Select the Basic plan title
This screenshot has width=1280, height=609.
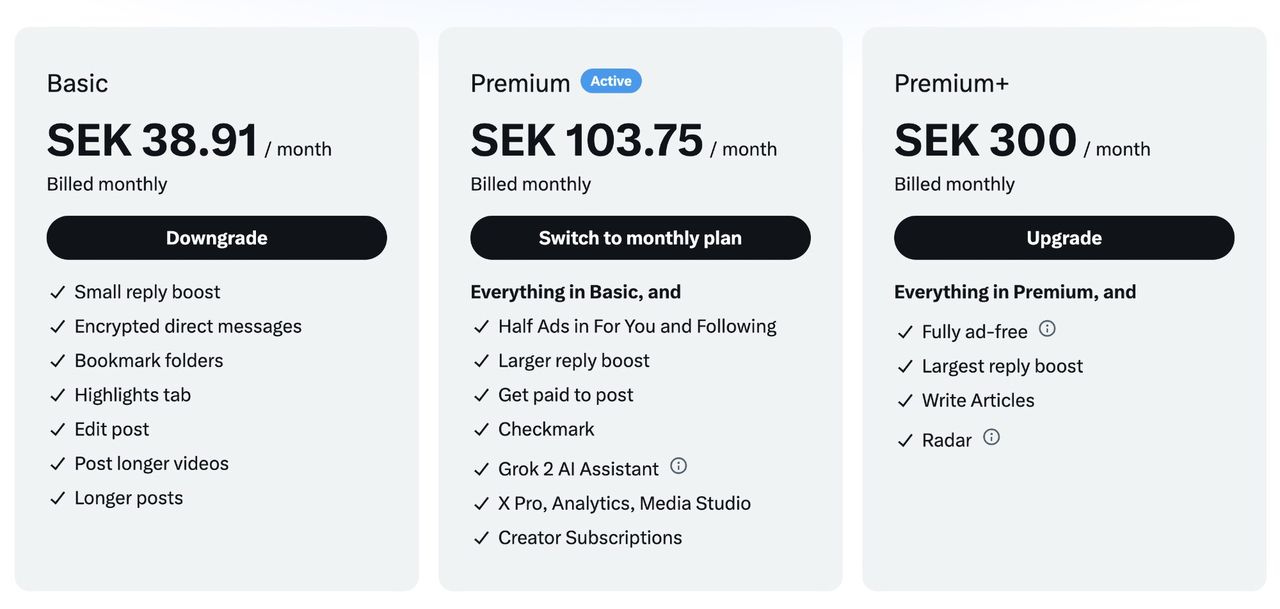(77, 83)
